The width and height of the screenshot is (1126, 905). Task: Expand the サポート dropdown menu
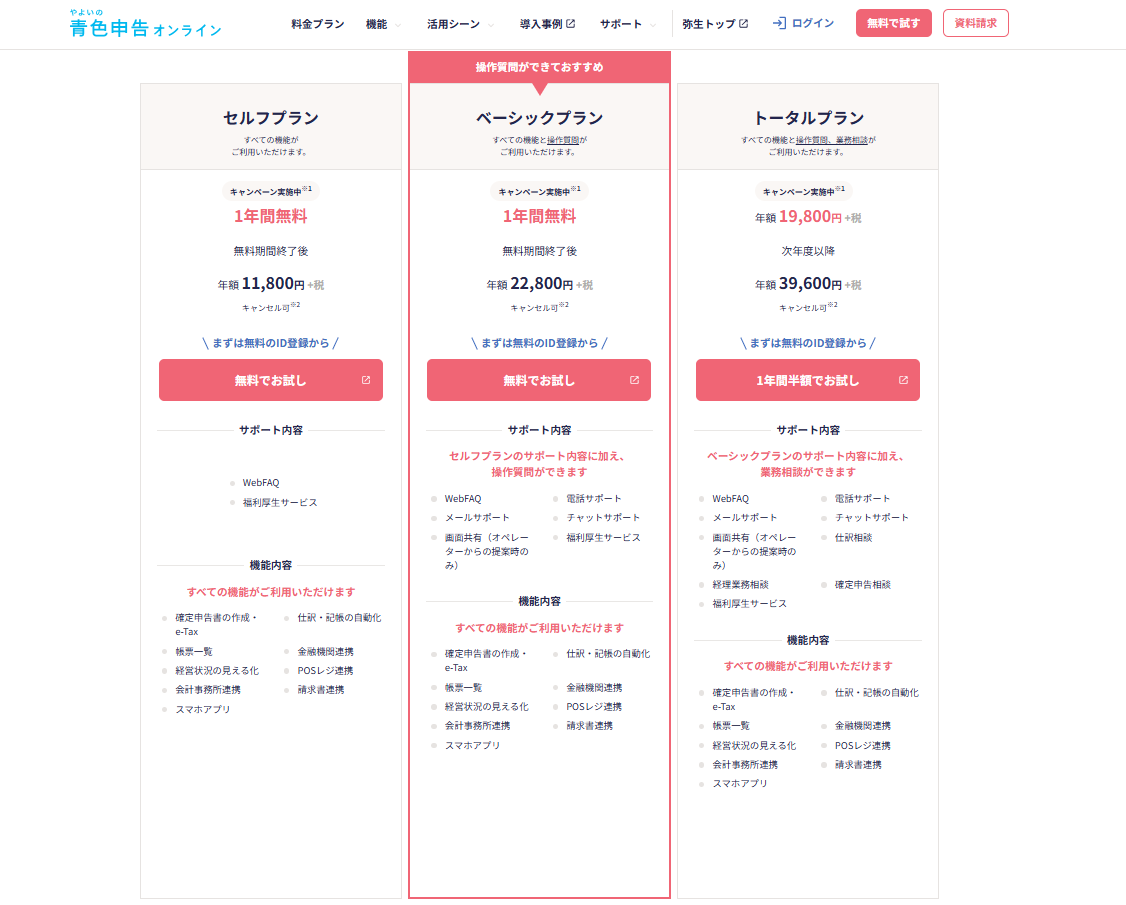[x=628, y=24]
